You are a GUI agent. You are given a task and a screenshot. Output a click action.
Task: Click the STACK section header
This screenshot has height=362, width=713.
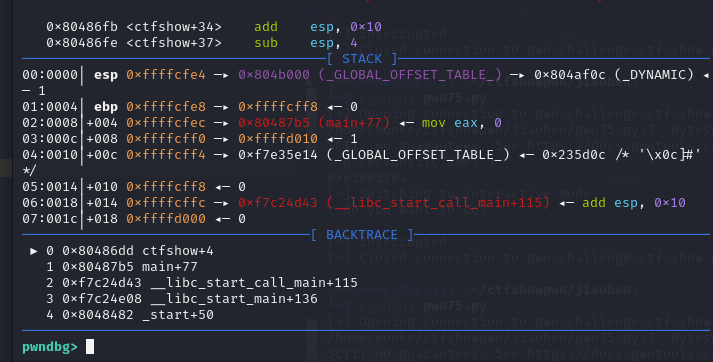[362, 59]
